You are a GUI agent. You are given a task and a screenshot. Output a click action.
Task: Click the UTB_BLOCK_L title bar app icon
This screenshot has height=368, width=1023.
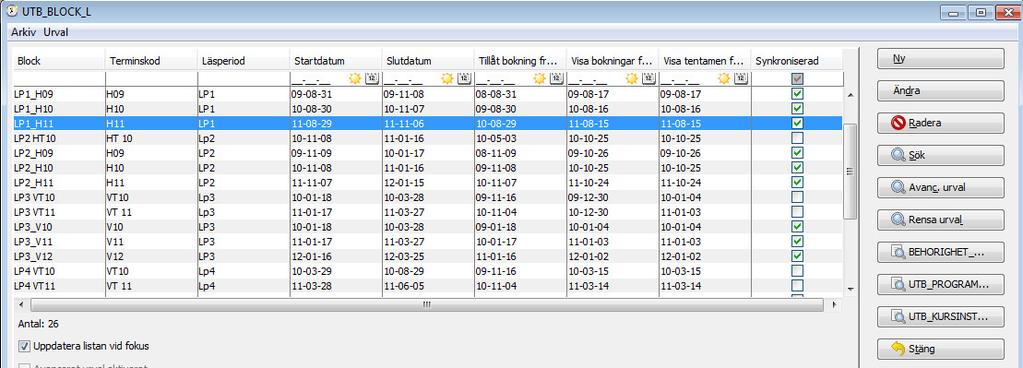point(11,12)
